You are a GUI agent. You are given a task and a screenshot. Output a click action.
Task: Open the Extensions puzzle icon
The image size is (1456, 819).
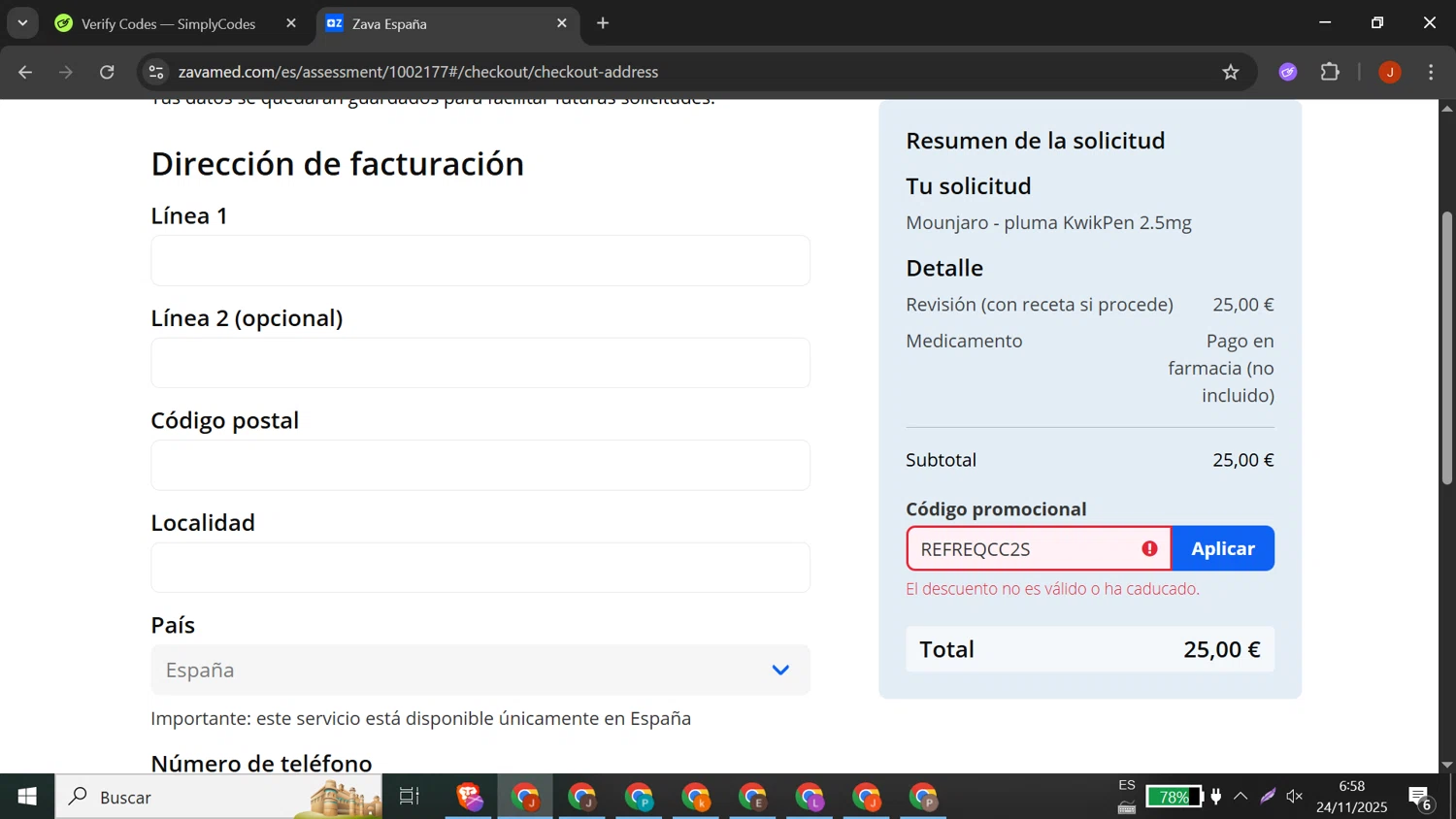click(1330, 72)
